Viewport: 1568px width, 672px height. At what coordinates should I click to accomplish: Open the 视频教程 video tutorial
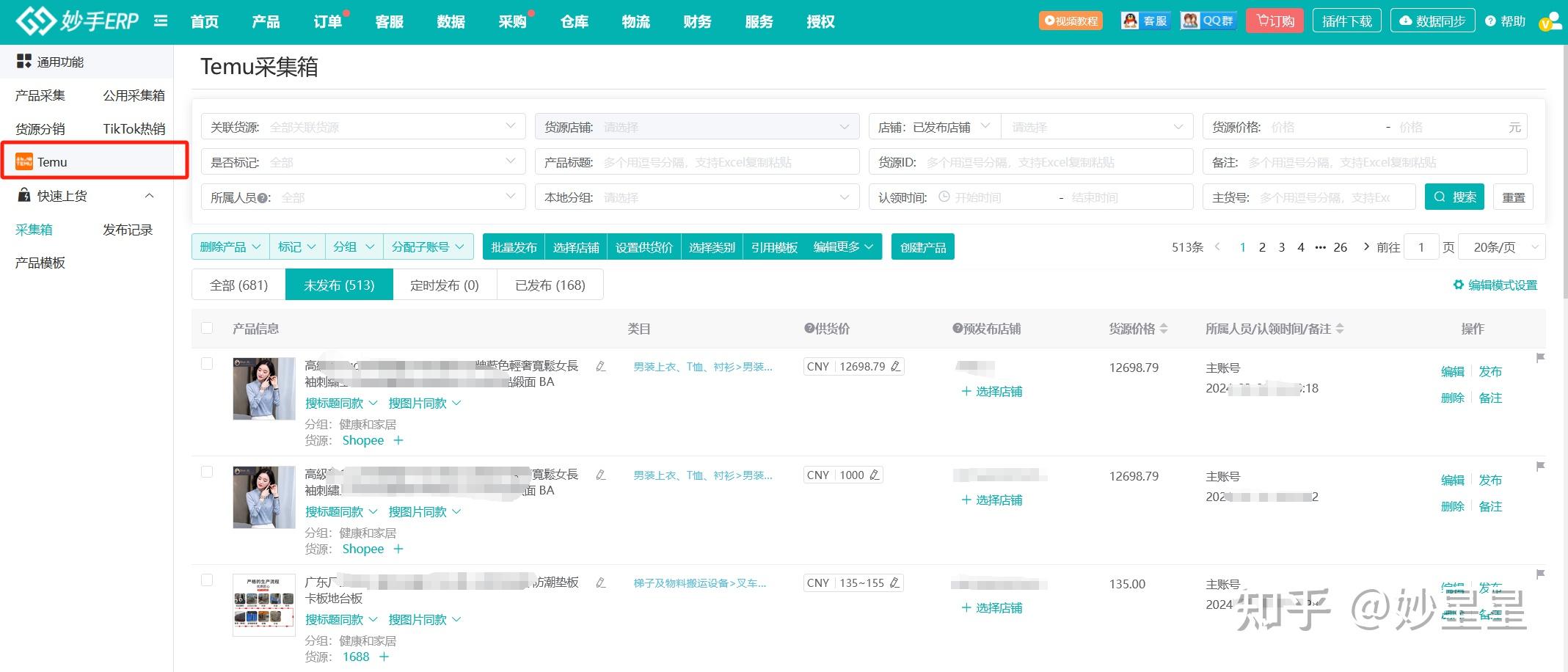1070,21
